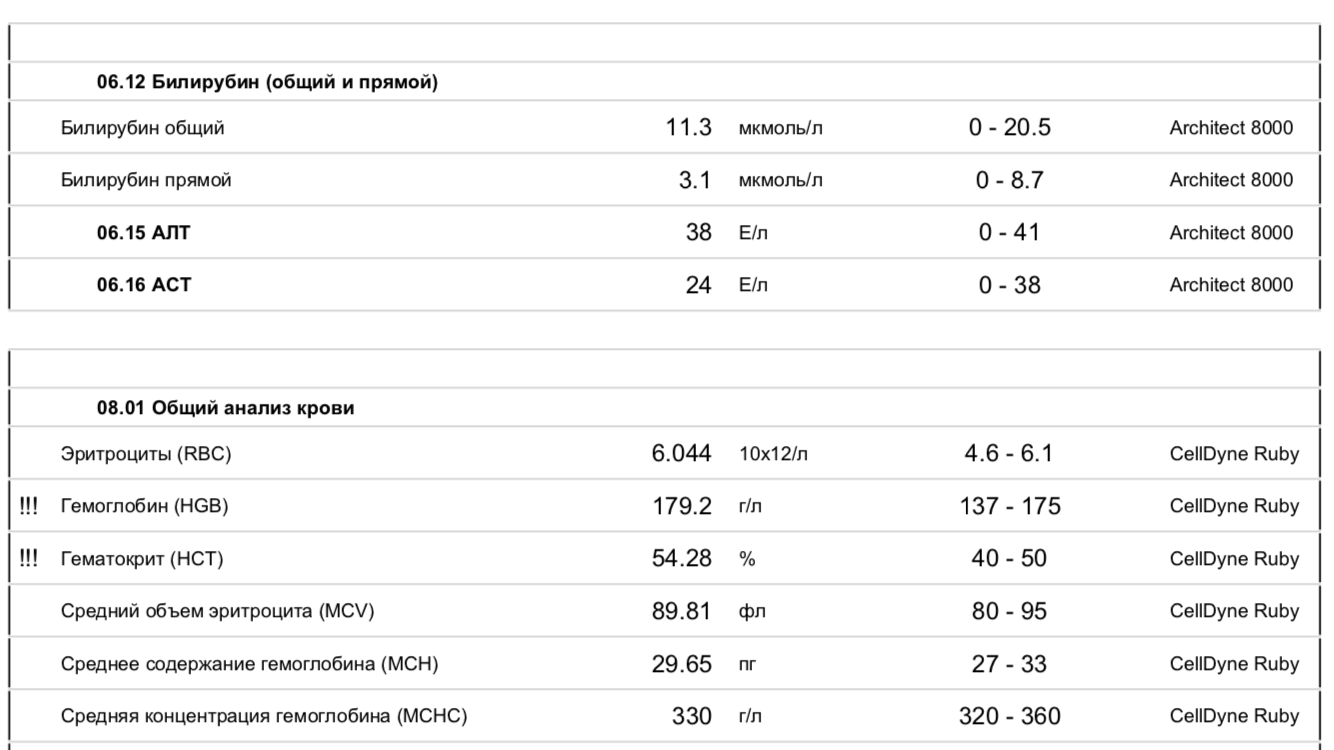Screen dimensions: 1334x750
Task: Click the АСТ reference range 0 - 38
Action: click(x=1009, y=285)
